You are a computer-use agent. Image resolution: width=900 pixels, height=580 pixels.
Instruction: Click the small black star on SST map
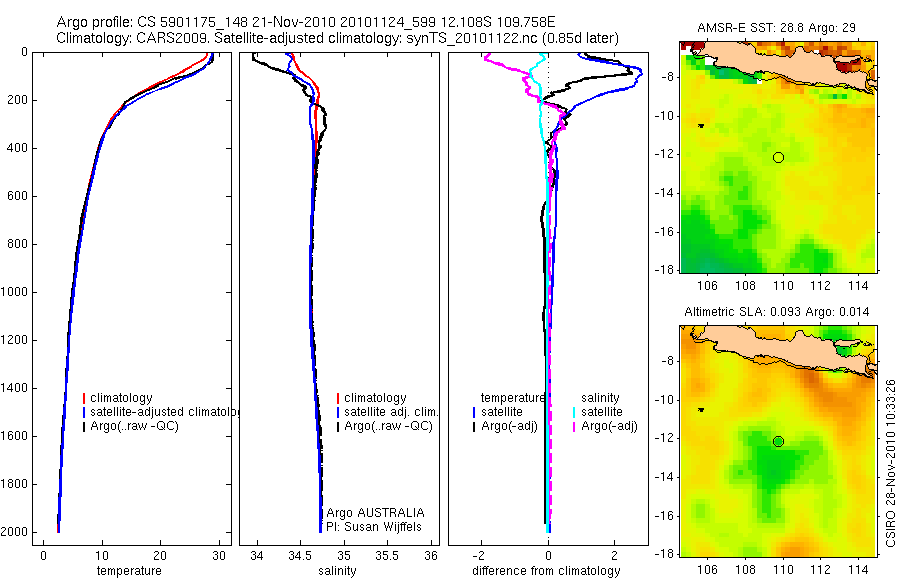(x=701, y=125)
